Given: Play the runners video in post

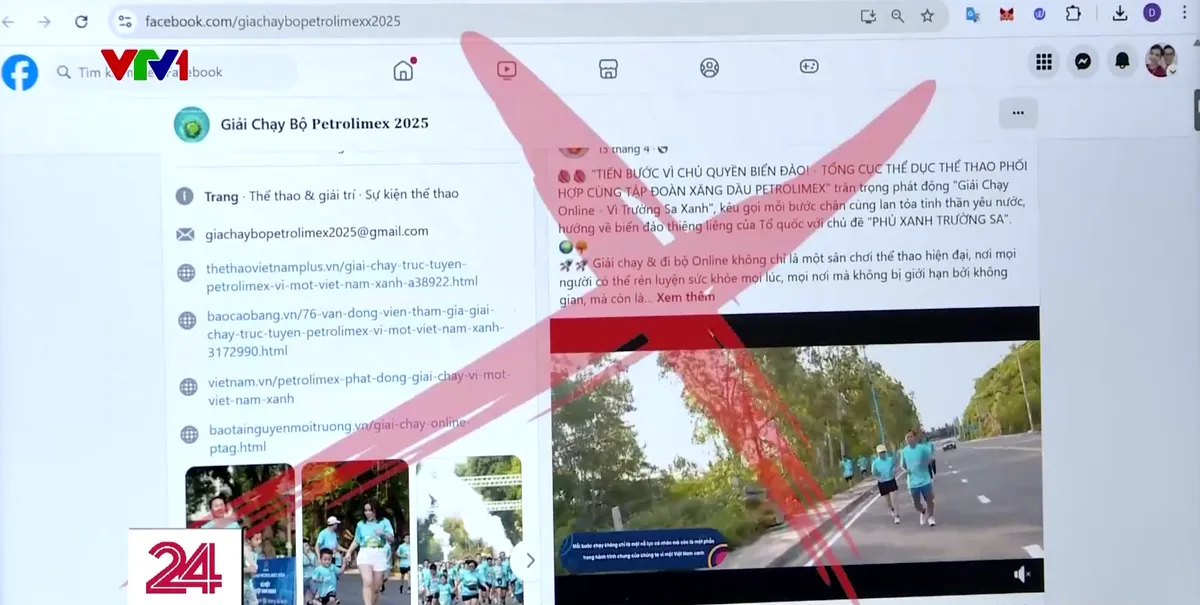Looking at the screenshot, I should pos(795,455).
